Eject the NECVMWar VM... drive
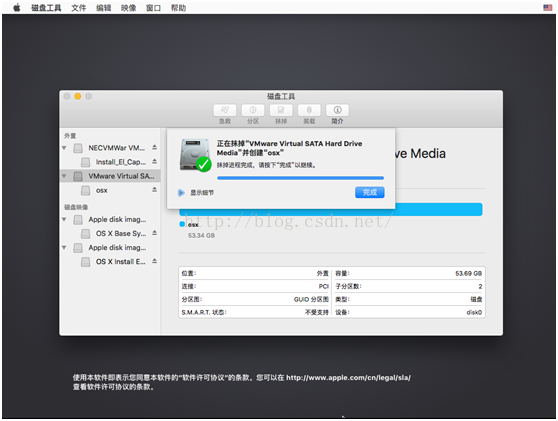Viewport: 558px width, 421px height. coord(154,147)
